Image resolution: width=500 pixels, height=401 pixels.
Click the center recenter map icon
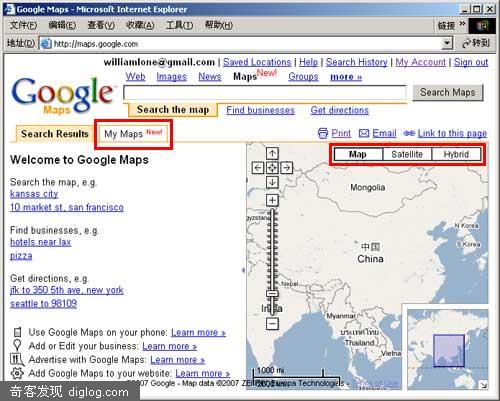pyautogui.click(x=272, y=168)
